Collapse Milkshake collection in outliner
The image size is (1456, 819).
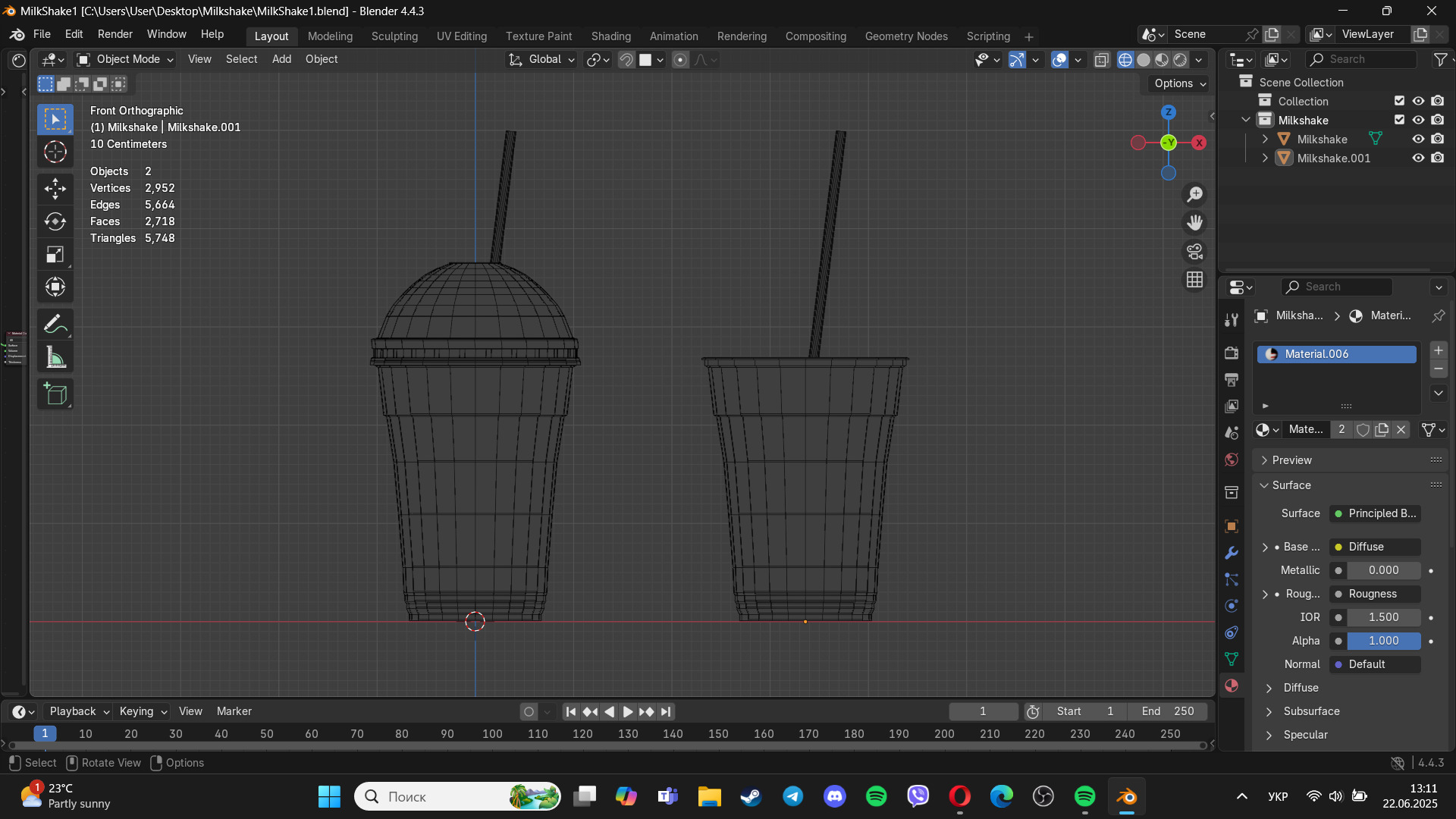pyautogui.click(x=1246, y=120)
